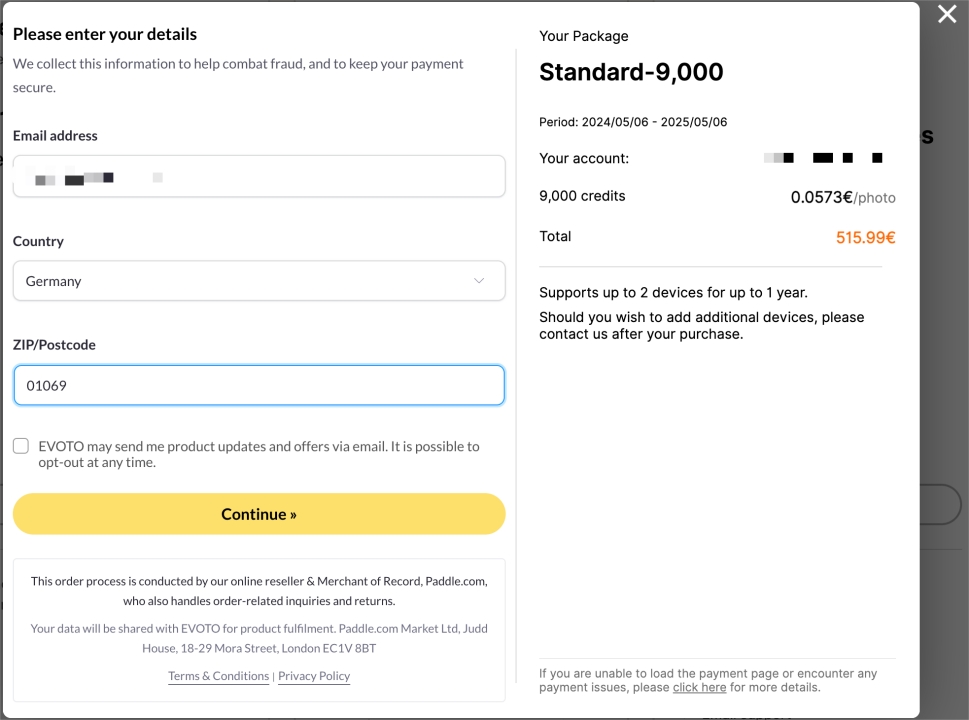Focus the ZIP/Postcode field containing 01069
This screenshot has height=720, width=969.
point(259,385)
